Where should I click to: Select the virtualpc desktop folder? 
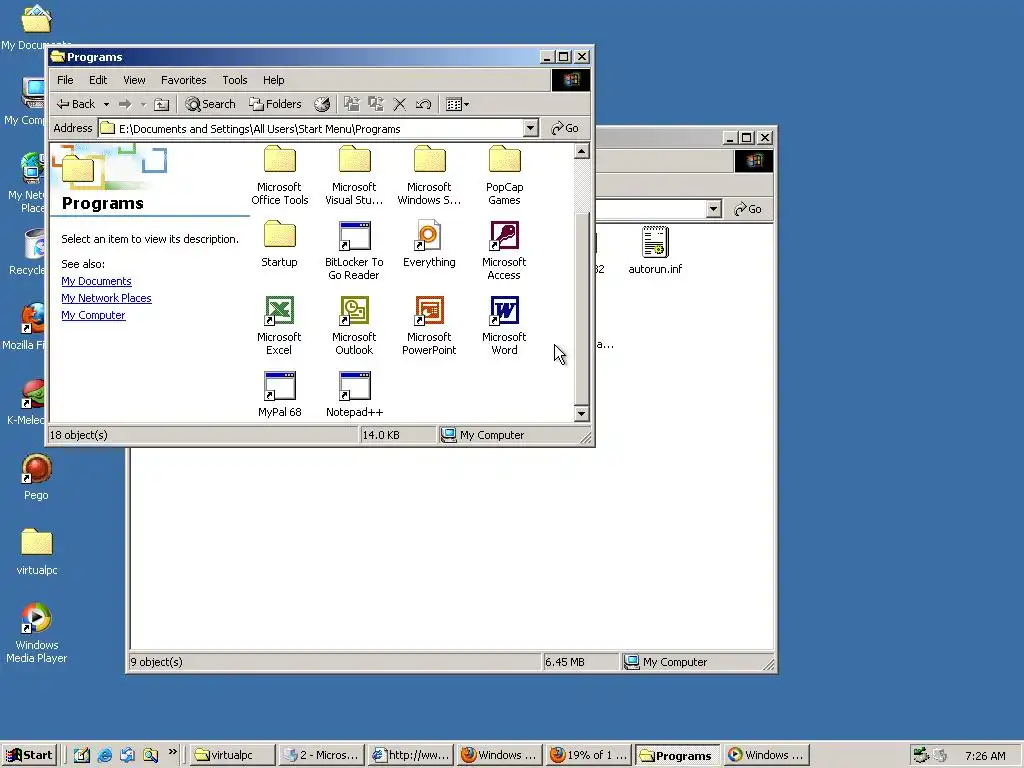(x=37, y=552)
